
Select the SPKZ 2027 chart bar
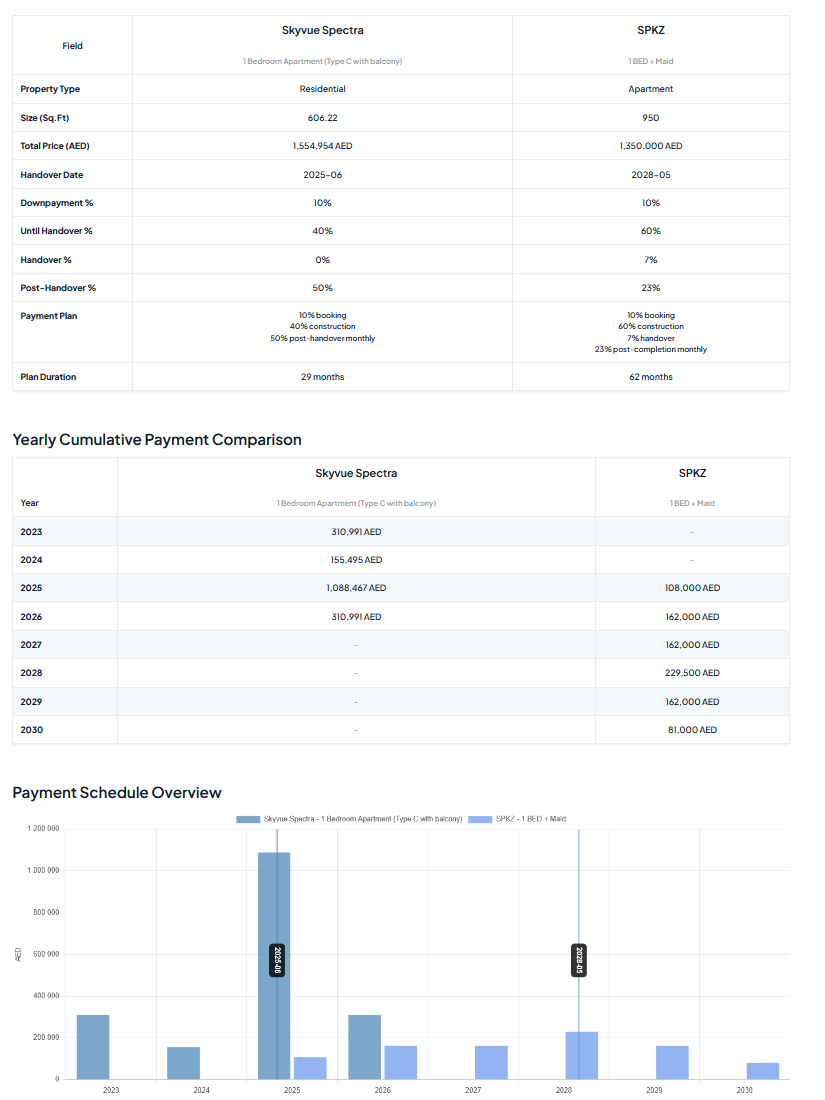pyautogui.click(x=491, y=1062)
